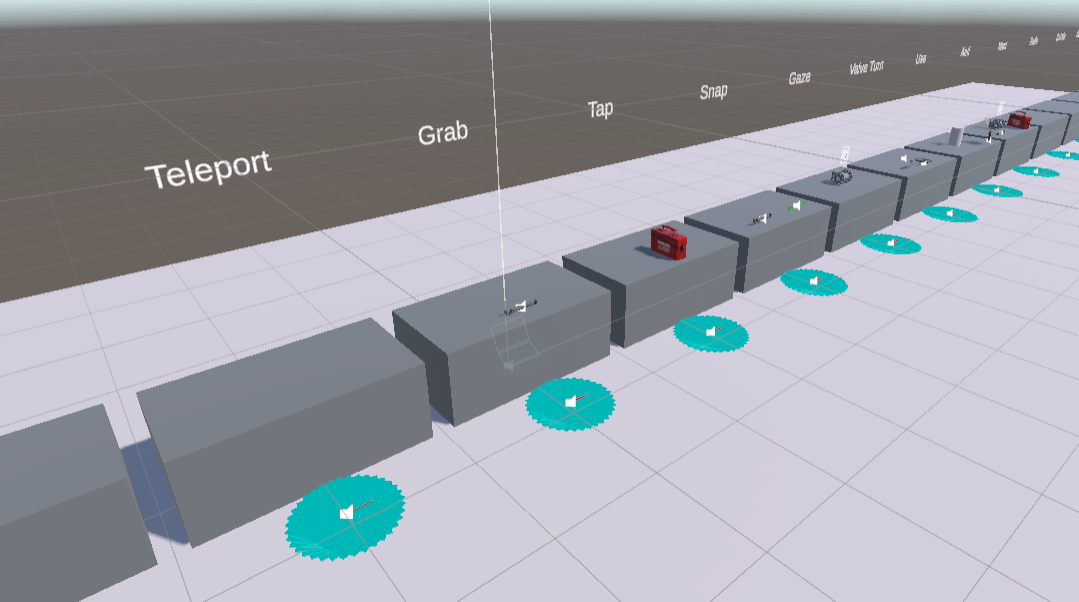The width and height of the screenshot is (1079, 602).
Task: Click the Tap station label
Action: [600, 109]
